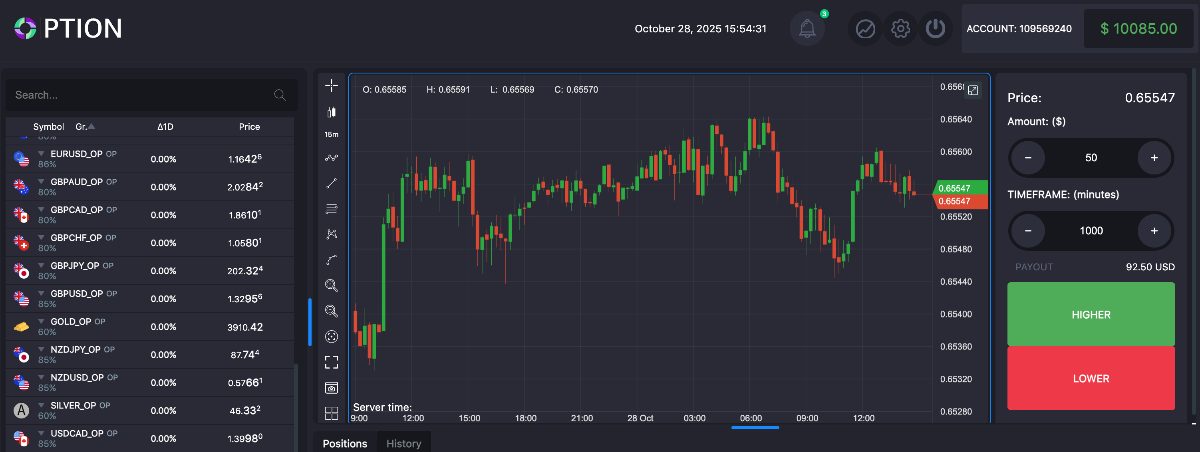The width and height of the screenshot is (1200, 452).
Task: Click the power logout icon
Action: (935, 29)
